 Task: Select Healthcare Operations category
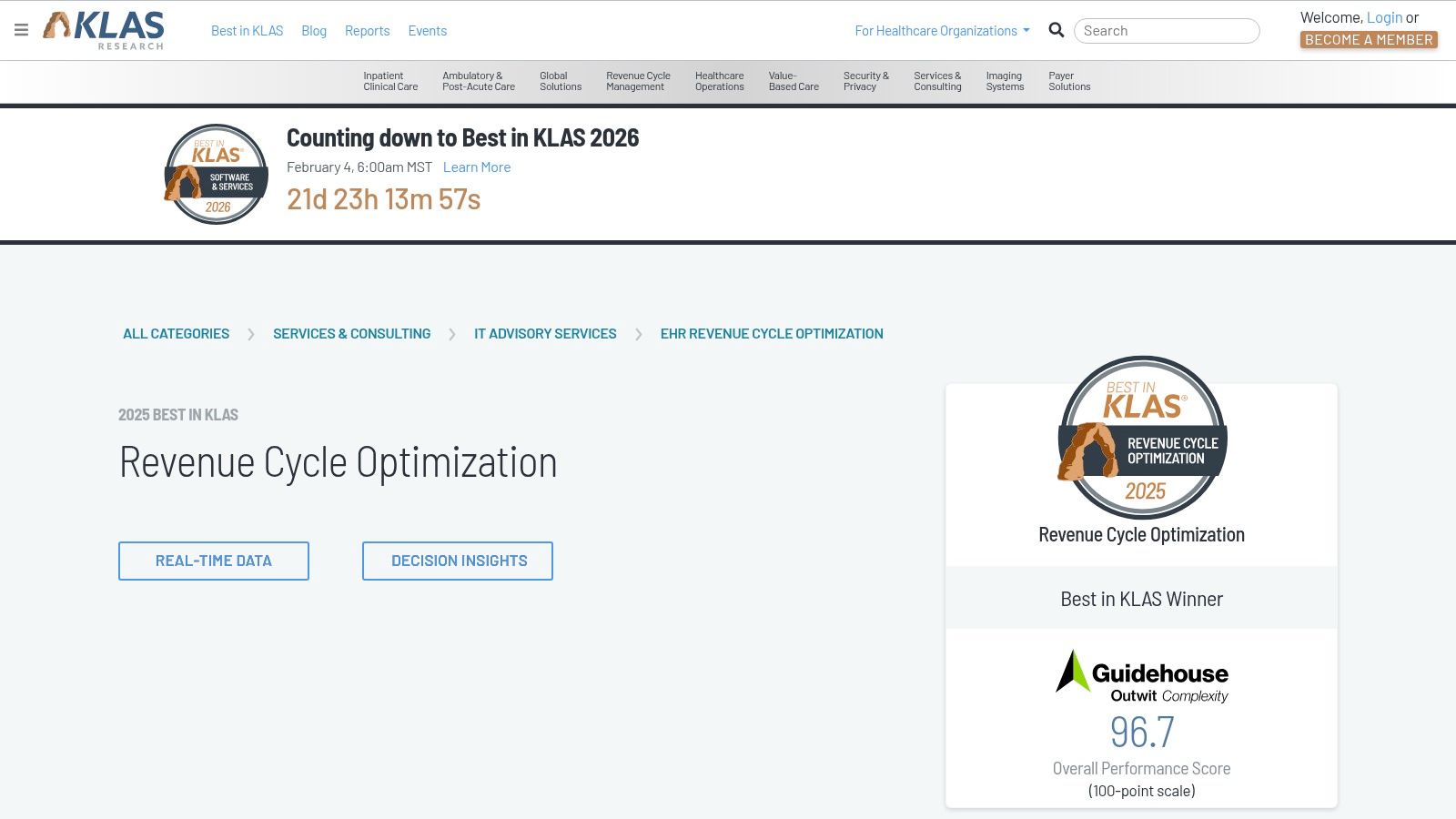720,82
